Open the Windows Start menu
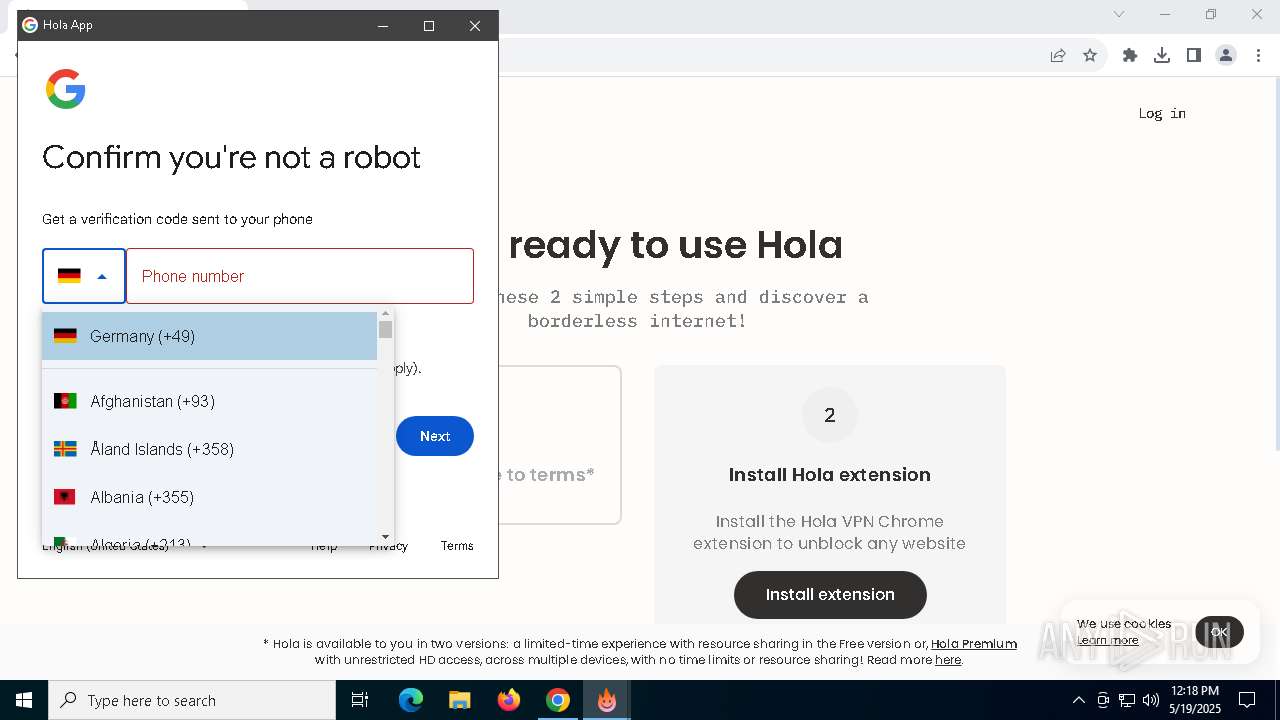Viewport: 1280px width, 720px height. 24,700
